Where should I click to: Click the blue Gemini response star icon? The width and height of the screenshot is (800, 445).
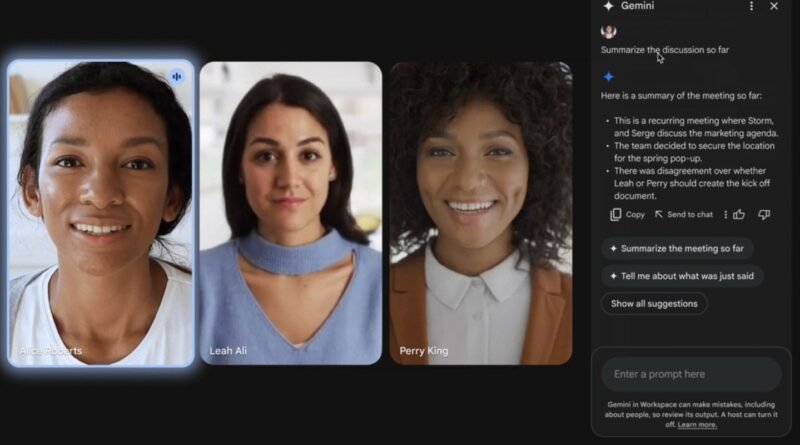[x=608, y=77]
